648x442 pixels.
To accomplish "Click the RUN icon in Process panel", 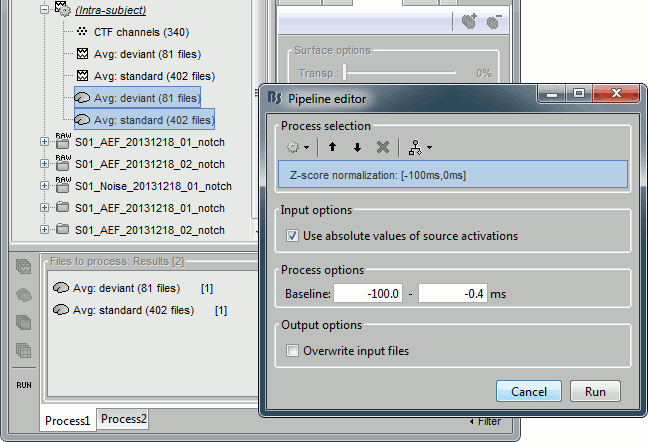I will [21, 383].
